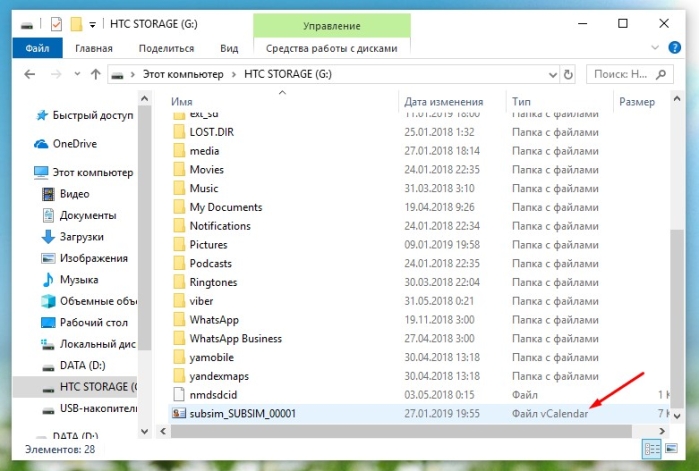The width and height of the screenshot is (699, 471).
Task: Select the My Documents folder icon
Action: pos(179,207)
